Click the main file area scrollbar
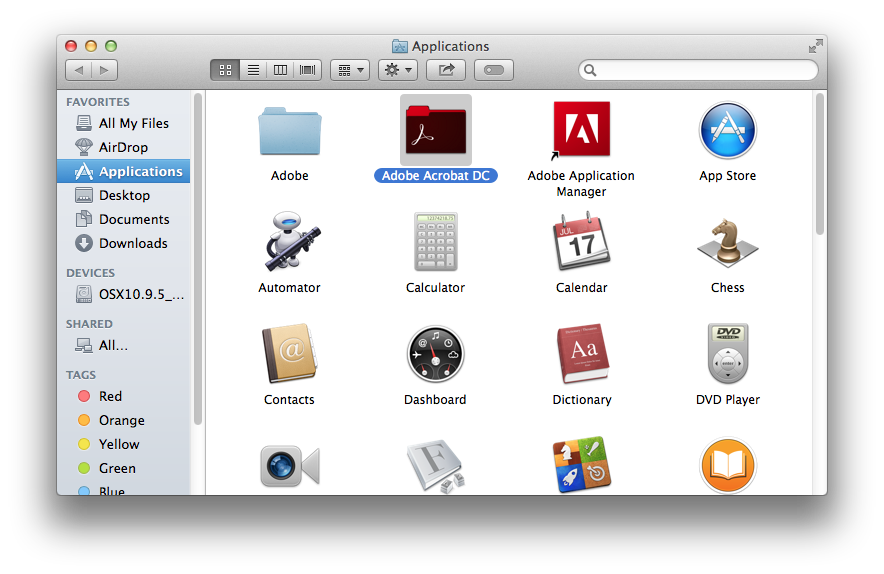Image resolution: width=884 pixels, height=574 pixels. [820, 164]
